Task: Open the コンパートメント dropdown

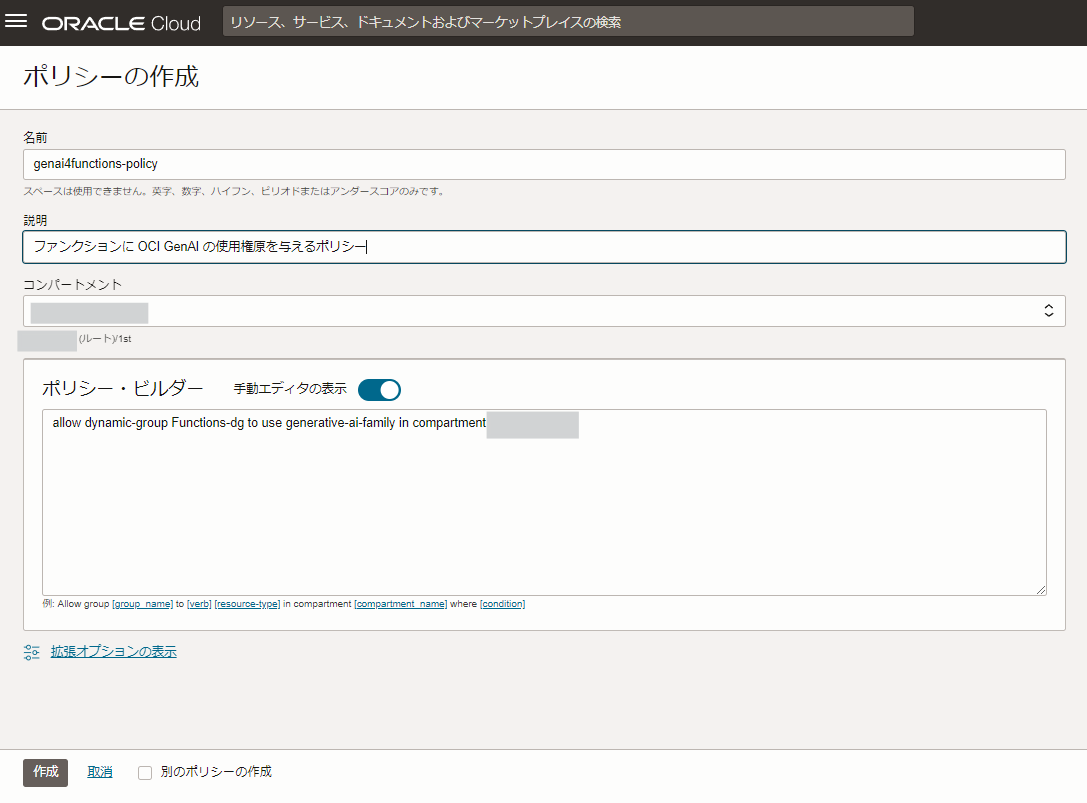Action: (544, 311)
